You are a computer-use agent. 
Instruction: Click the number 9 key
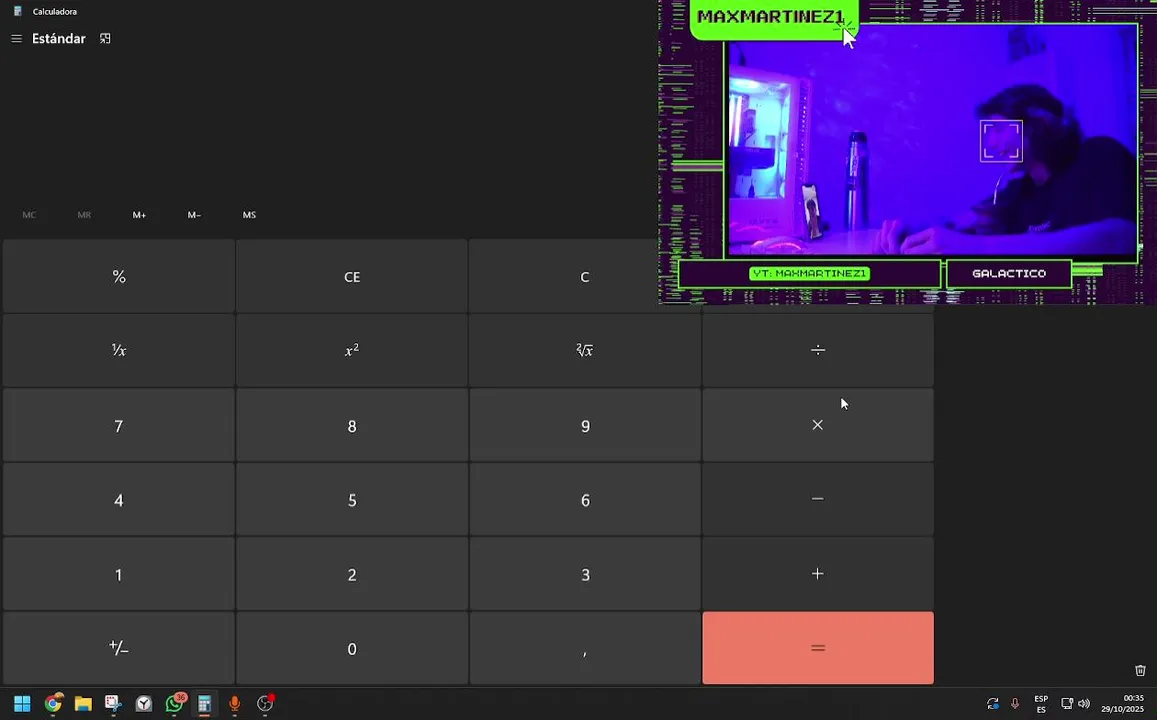(585, 425)
